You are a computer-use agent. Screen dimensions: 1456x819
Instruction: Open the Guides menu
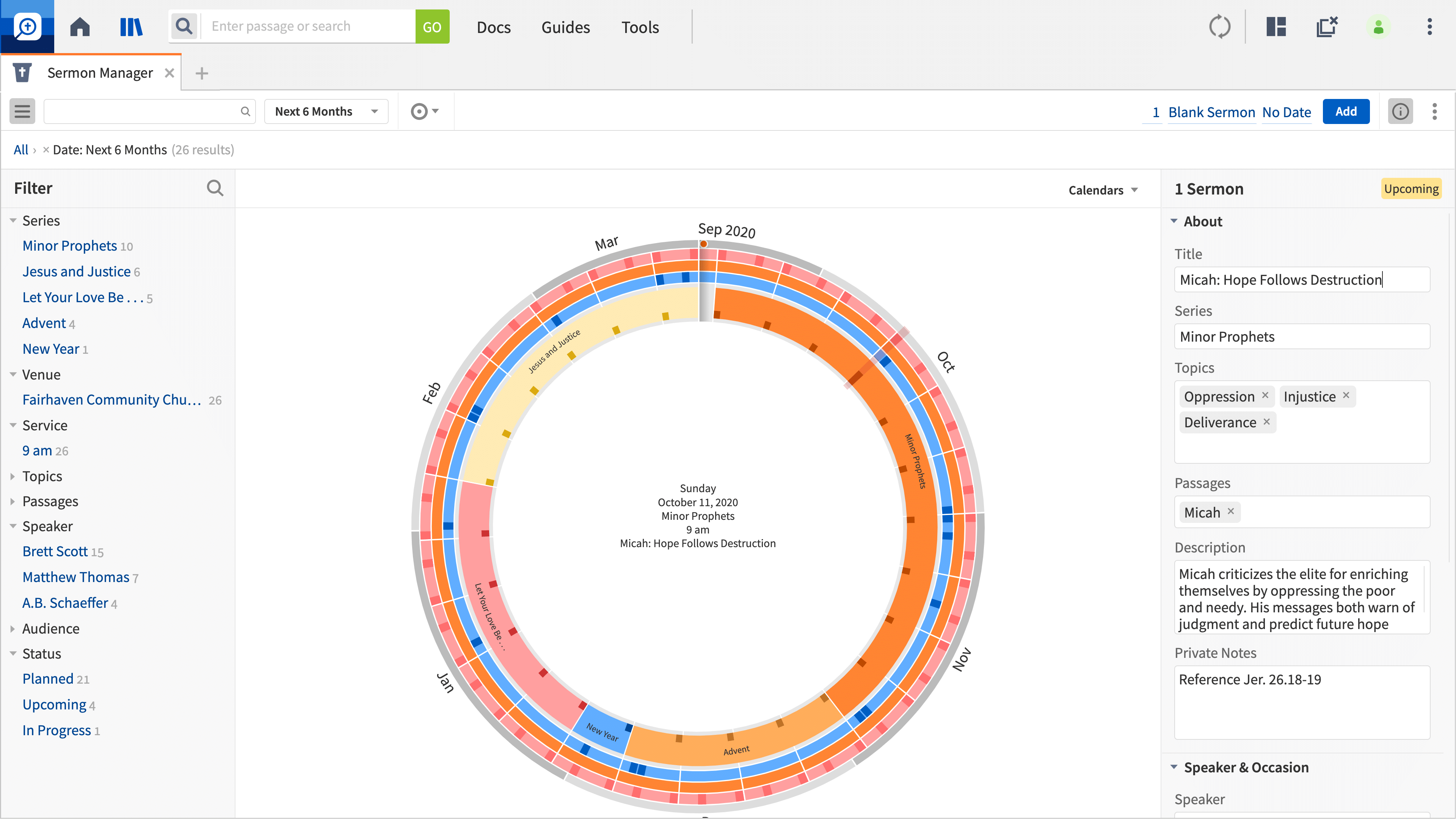pos(565,27)
